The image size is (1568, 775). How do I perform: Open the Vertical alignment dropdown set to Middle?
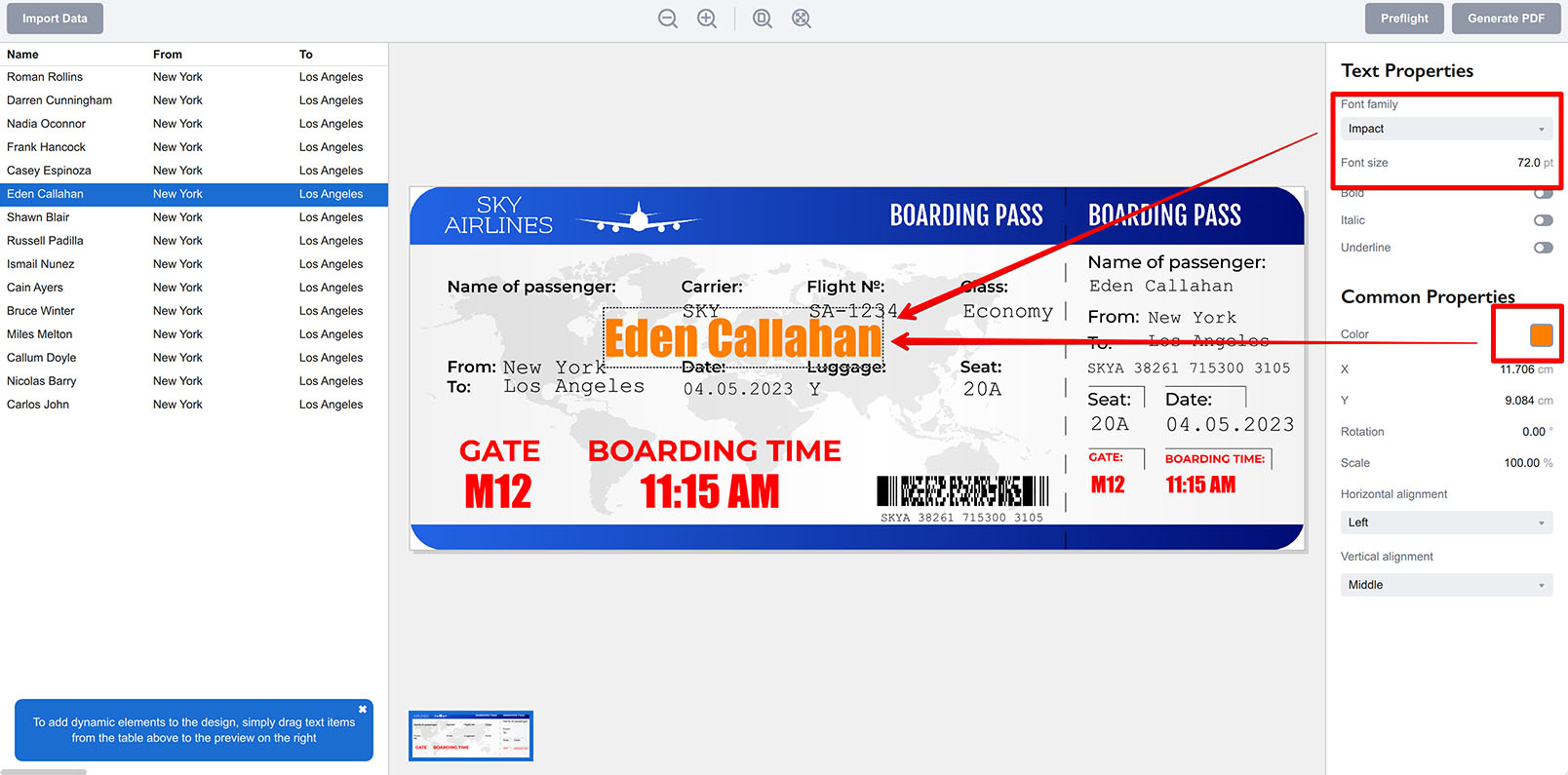coord(1446,585)
